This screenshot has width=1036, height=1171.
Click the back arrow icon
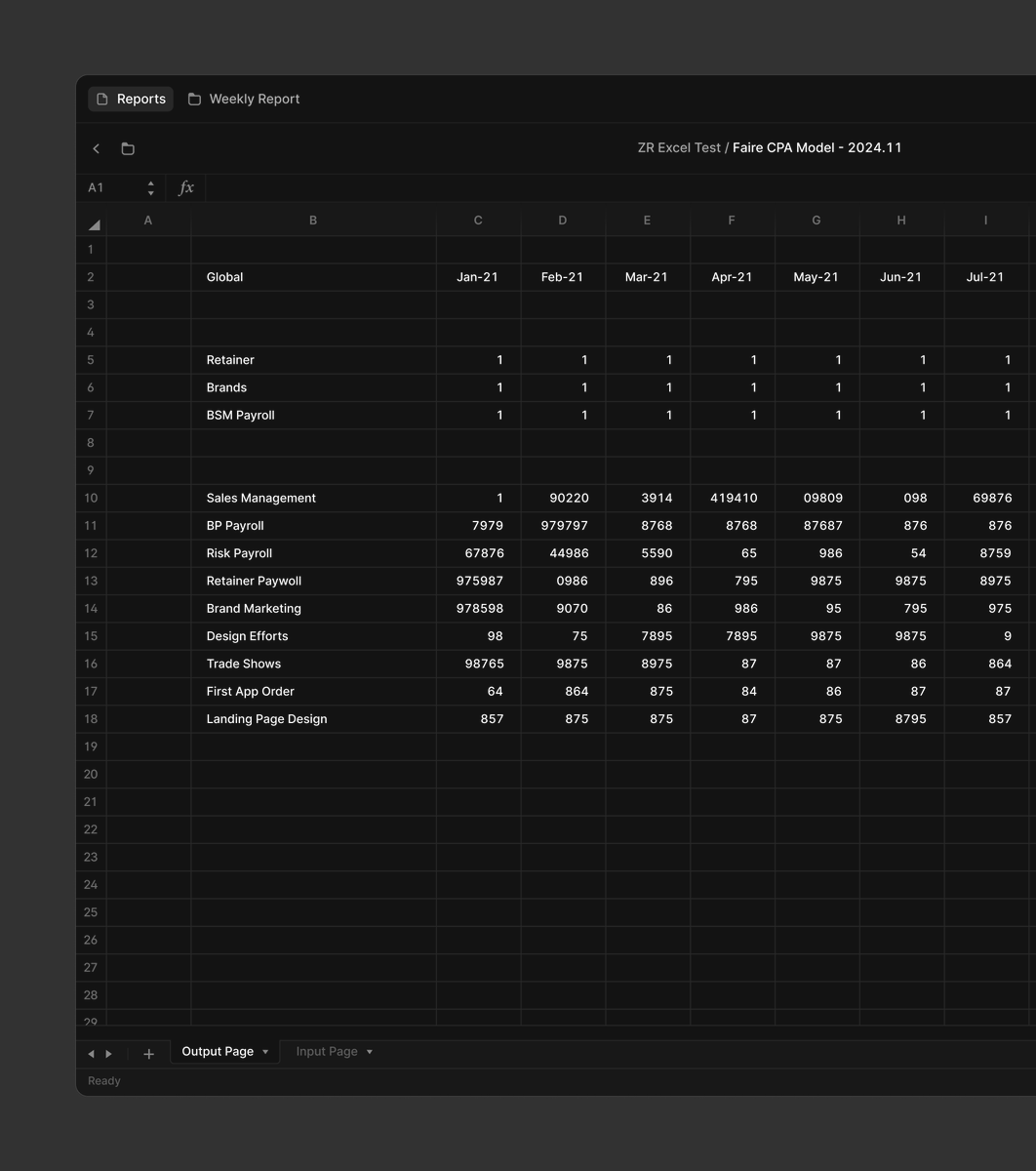coord(96,148)
